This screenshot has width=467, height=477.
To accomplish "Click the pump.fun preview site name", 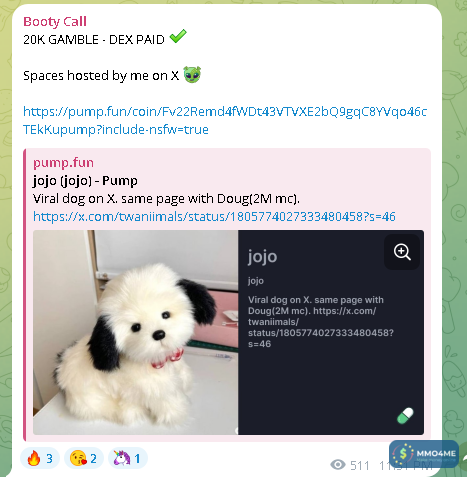I will (63, 163).
